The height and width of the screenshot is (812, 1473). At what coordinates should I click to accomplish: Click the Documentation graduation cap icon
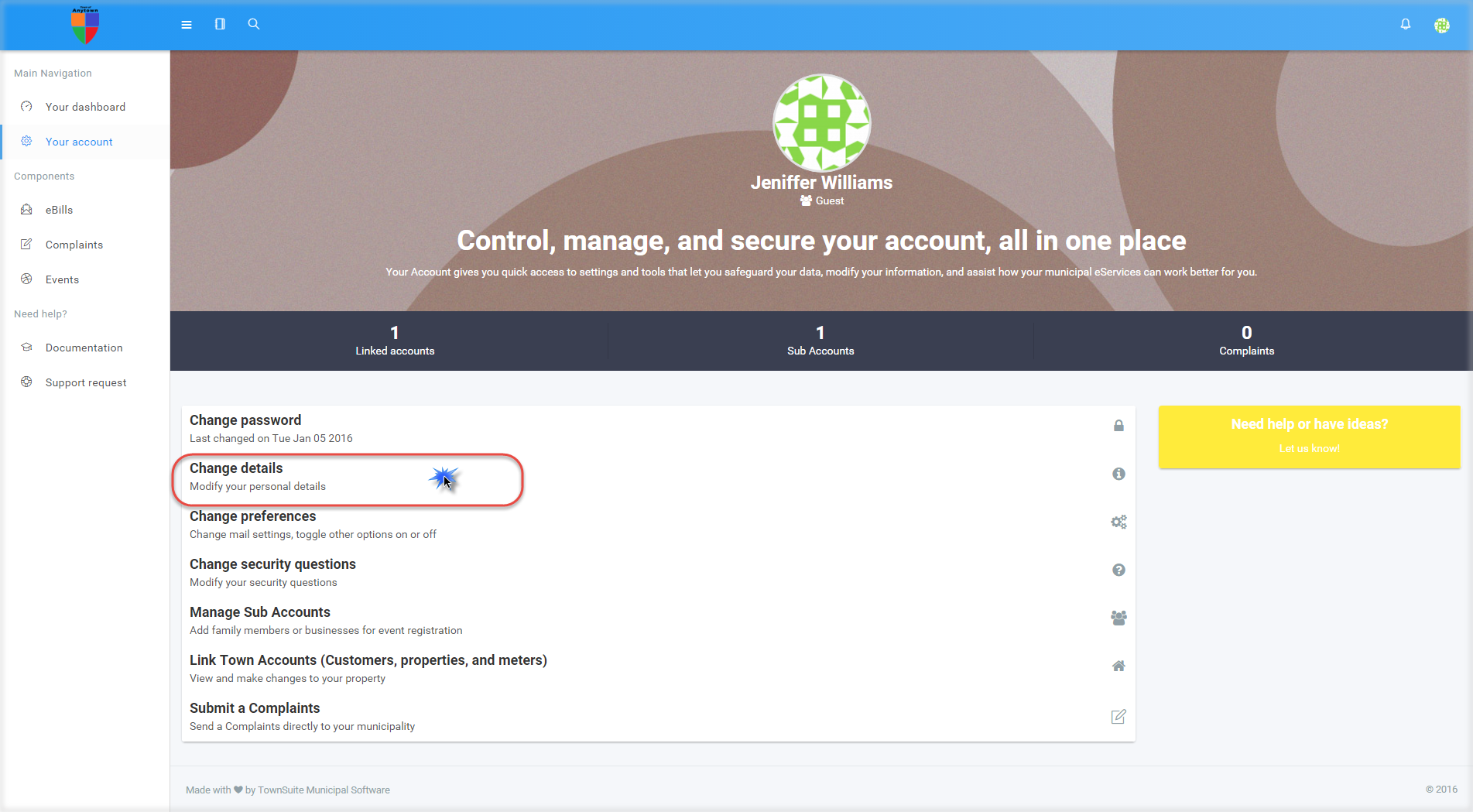26,347
